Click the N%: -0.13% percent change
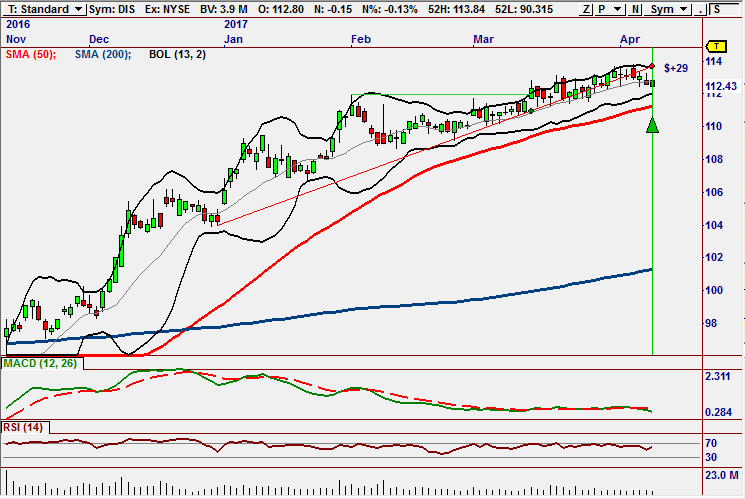The height and width of the screenshot is (499, 745). (x=390, y=9)
